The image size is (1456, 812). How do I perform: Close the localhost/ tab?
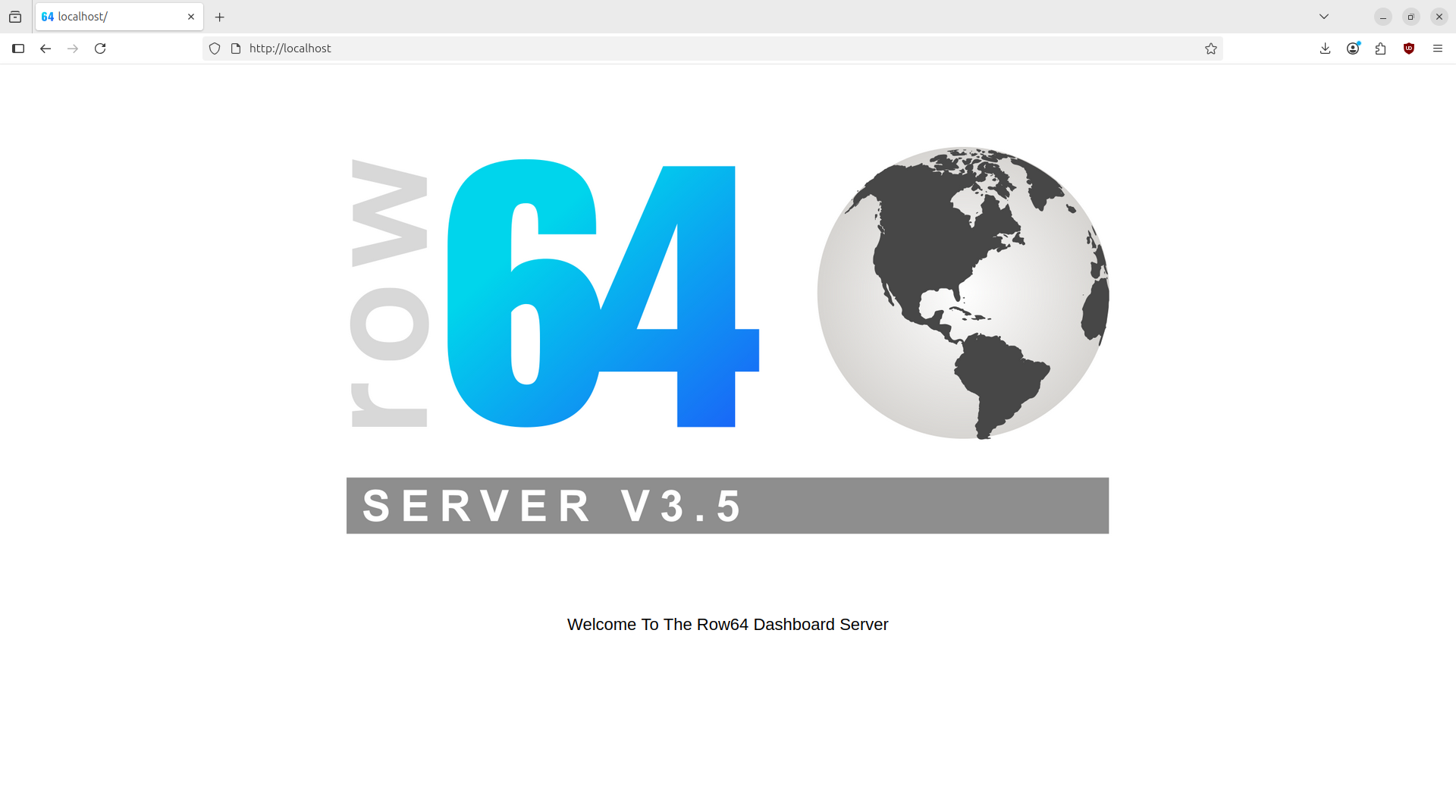(191, 17)
